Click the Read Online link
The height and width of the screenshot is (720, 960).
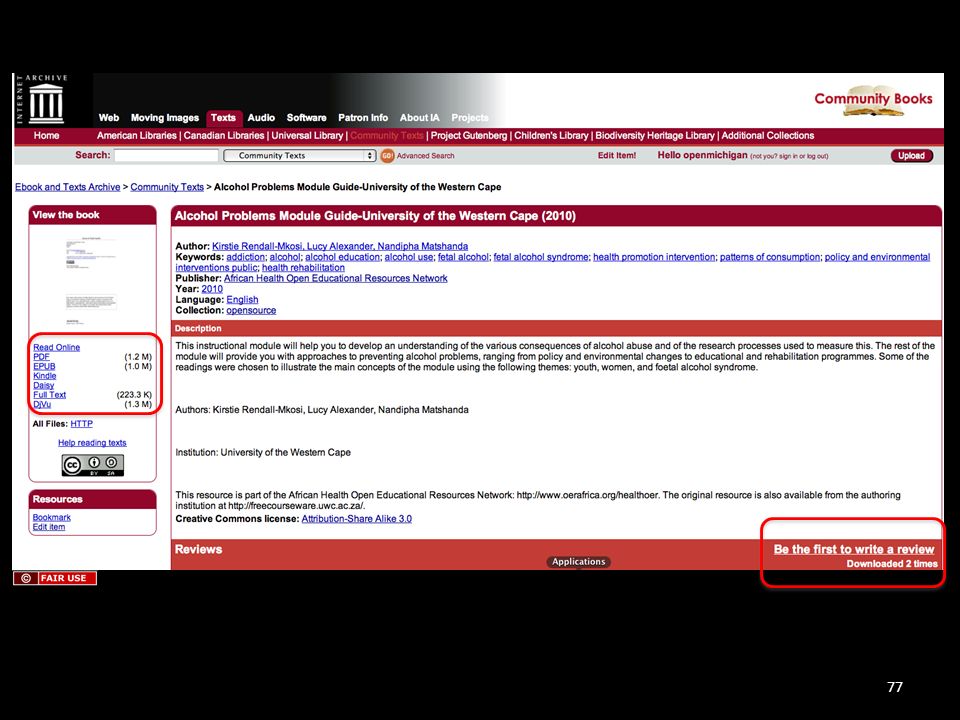tap(56, 347)
